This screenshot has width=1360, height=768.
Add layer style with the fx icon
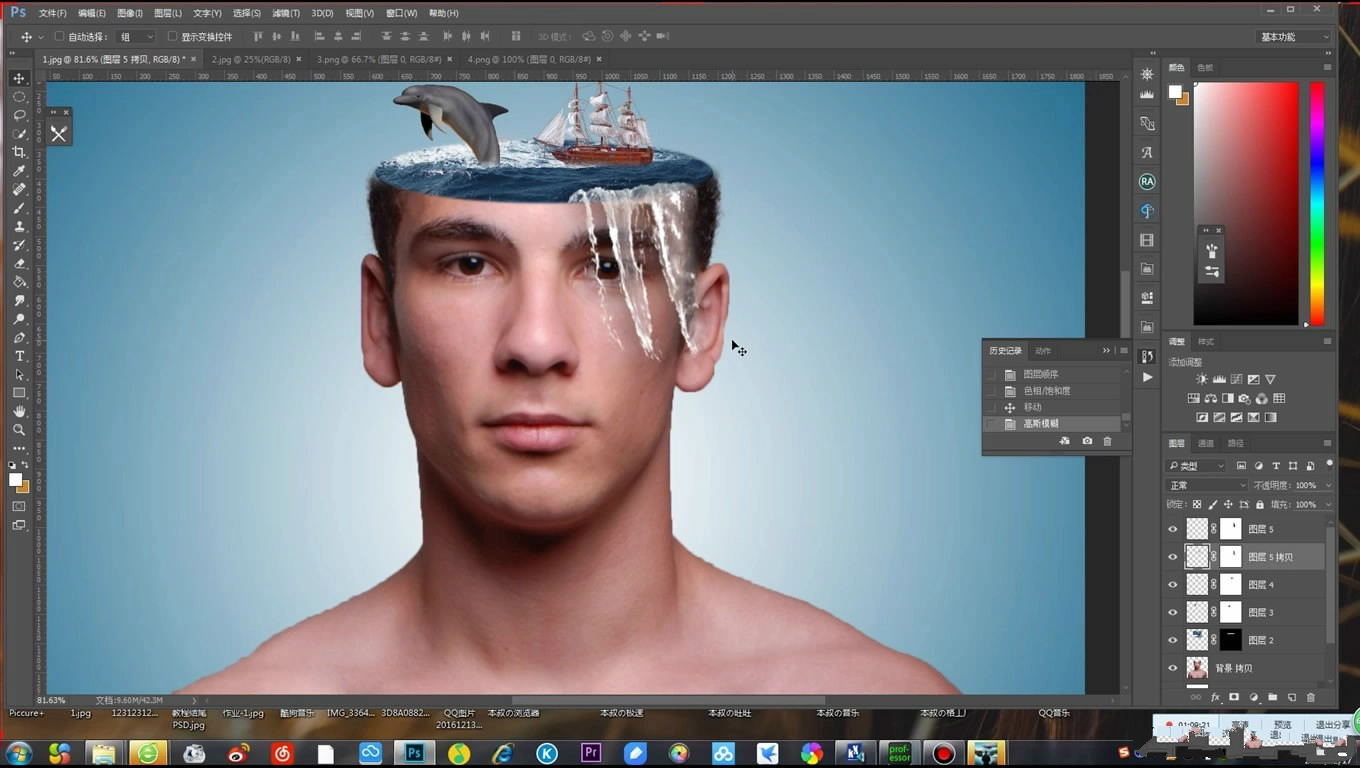click(1215, 697)
